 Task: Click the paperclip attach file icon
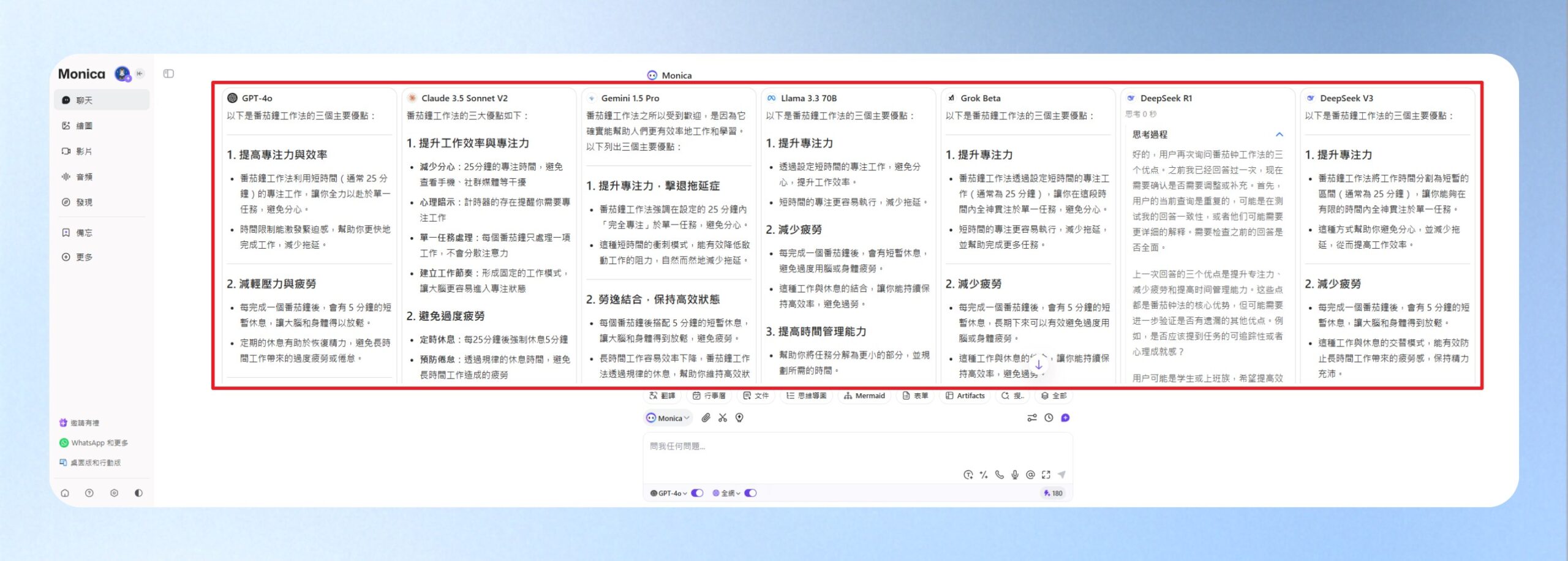(706, 418)
